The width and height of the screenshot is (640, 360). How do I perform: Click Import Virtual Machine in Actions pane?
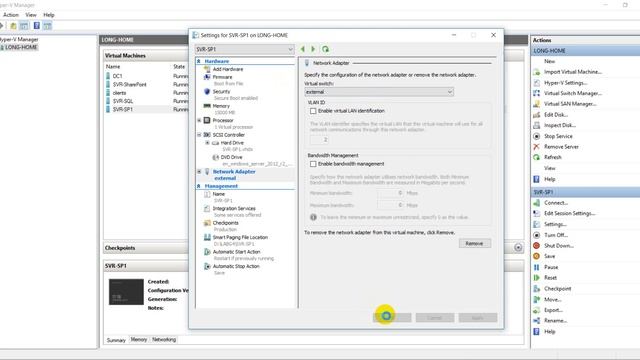point(573,72)
